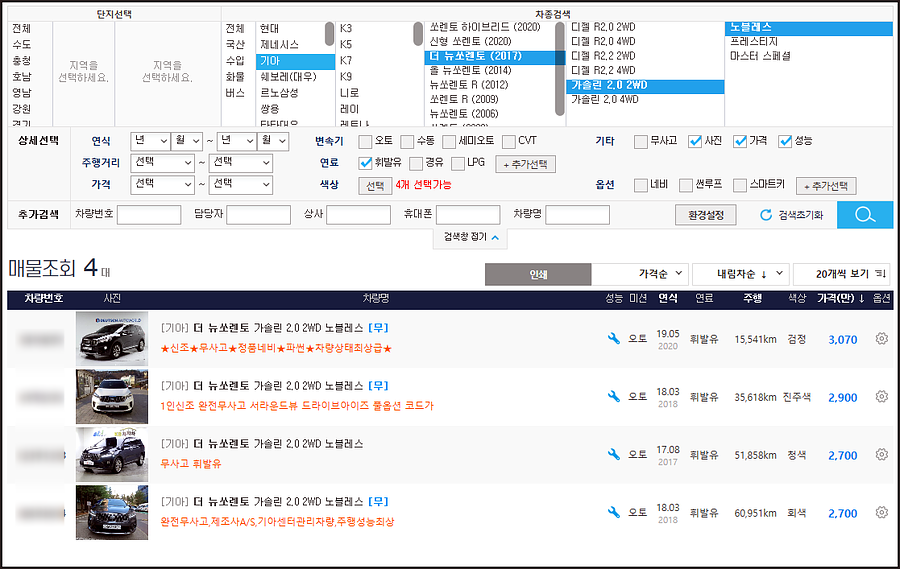Open the first 월 start-month dropdown
This screenshot has width=900, height=569.
(x=187, y=141)
